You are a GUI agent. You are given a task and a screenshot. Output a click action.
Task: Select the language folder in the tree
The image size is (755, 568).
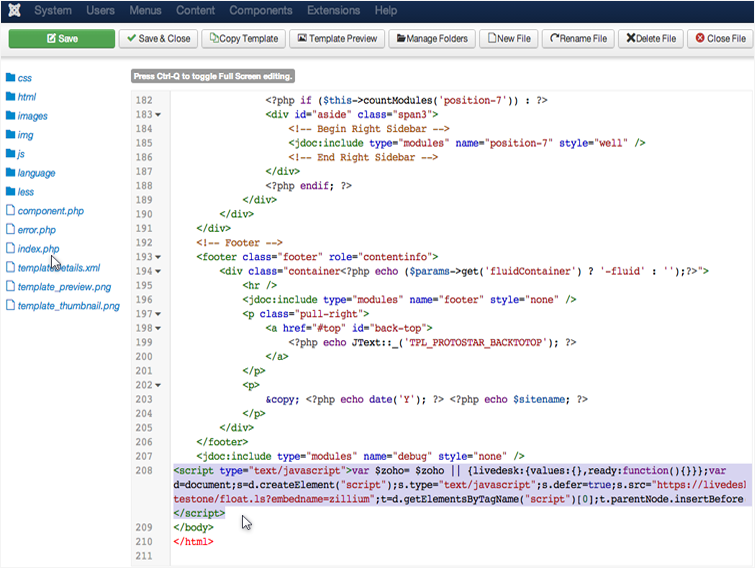(36, 173)
